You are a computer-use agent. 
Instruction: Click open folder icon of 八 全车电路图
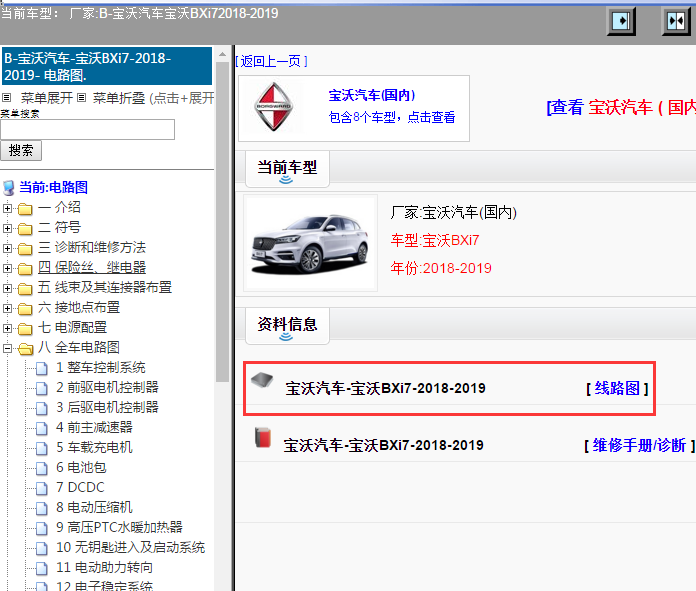(x=25, y=349)
